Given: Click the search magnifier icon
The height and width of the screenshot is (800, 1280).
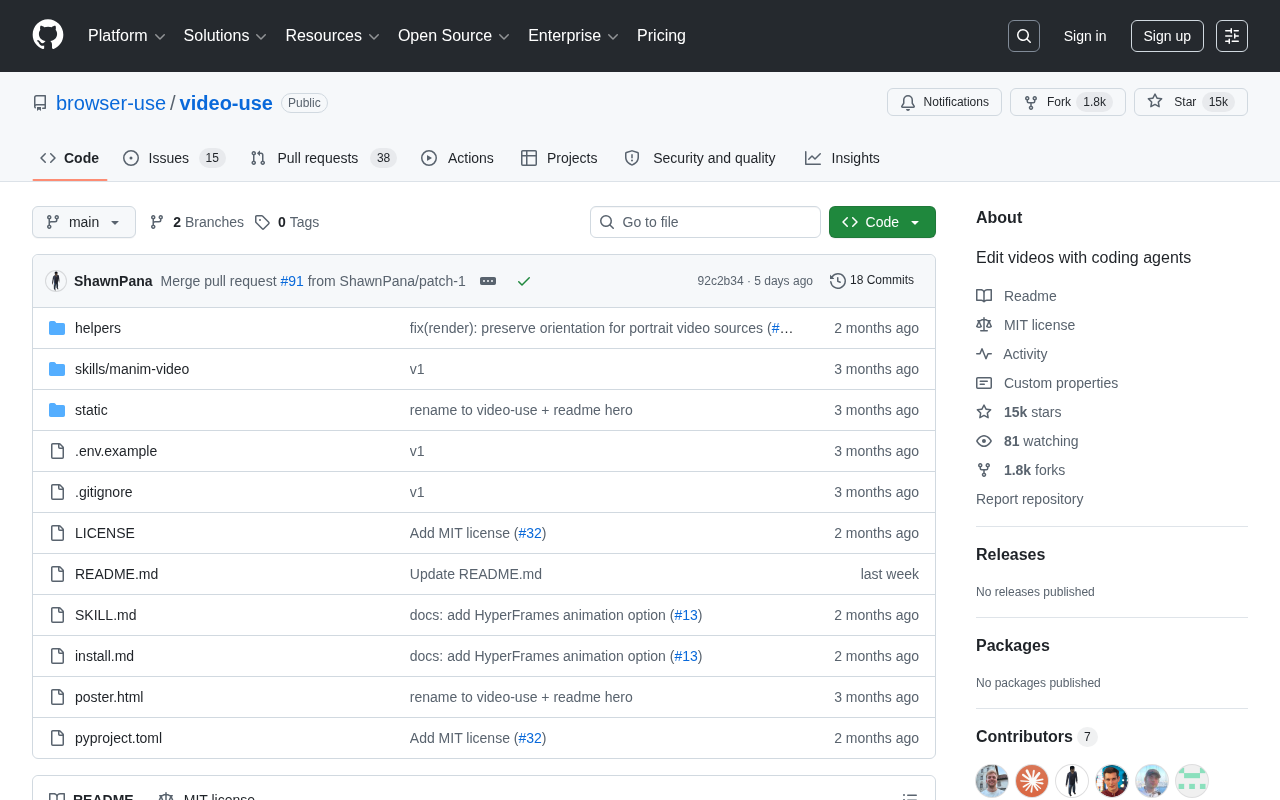Looking at the screenshot, I should 1024,36.
